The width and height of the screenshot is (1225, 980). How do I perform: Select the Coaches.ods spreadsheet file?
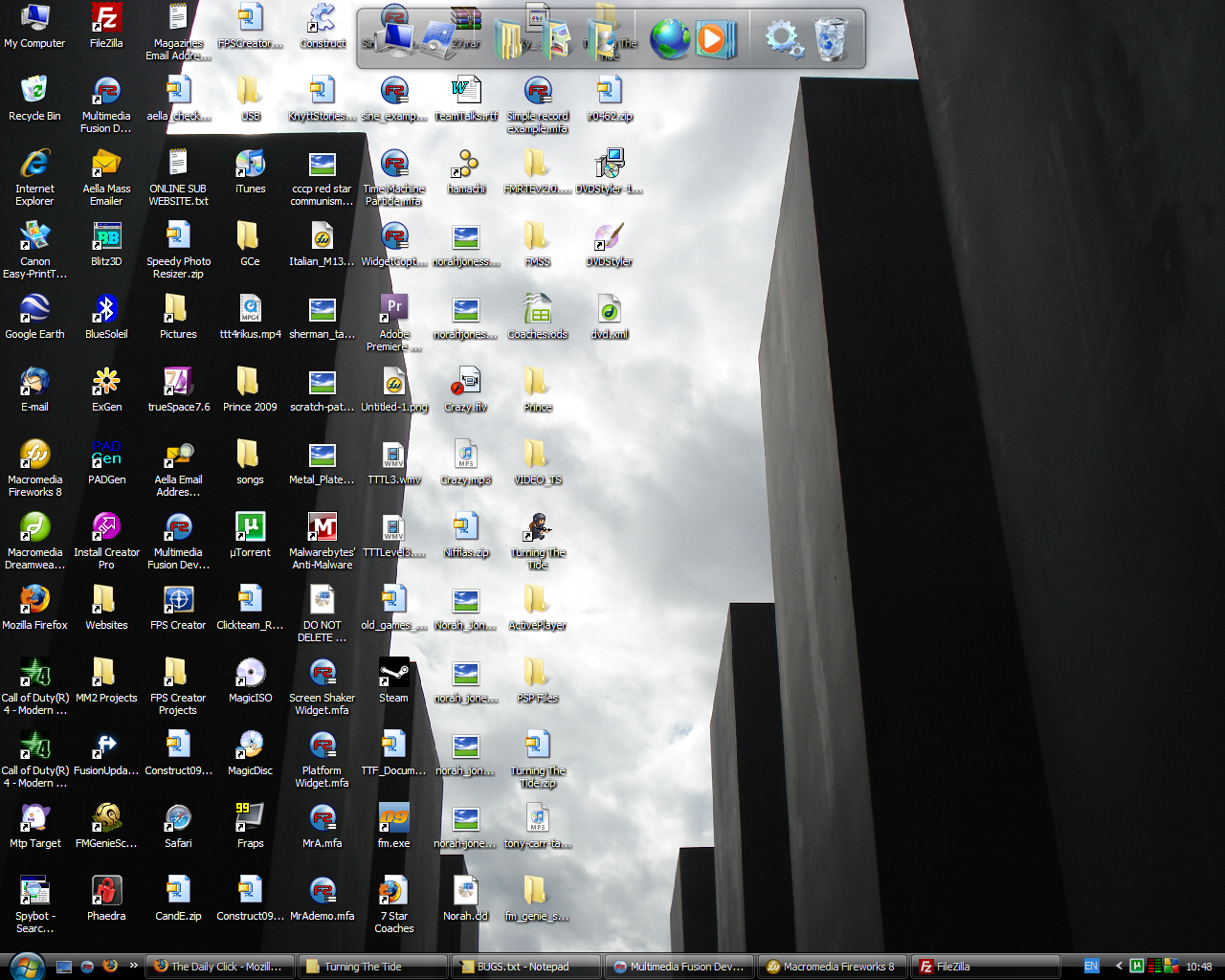[x=538, y=317]
